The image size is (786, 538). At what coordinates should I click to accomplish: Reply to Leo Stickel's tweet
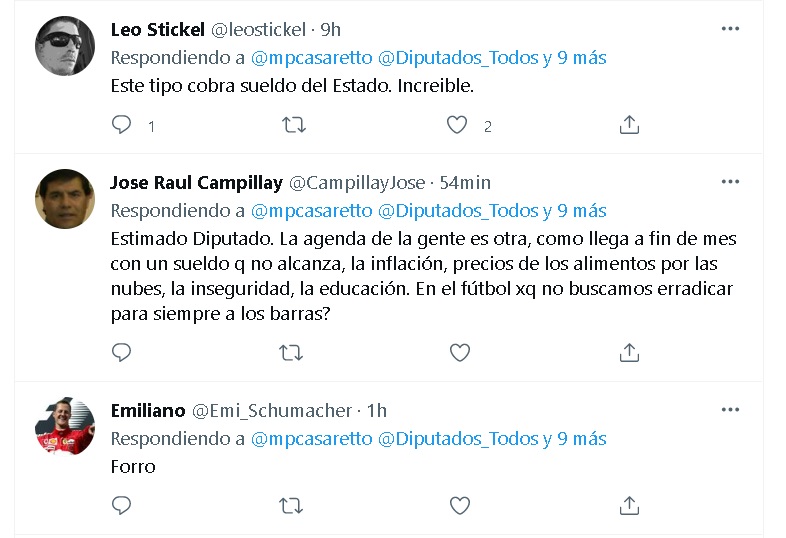point(122,125)
